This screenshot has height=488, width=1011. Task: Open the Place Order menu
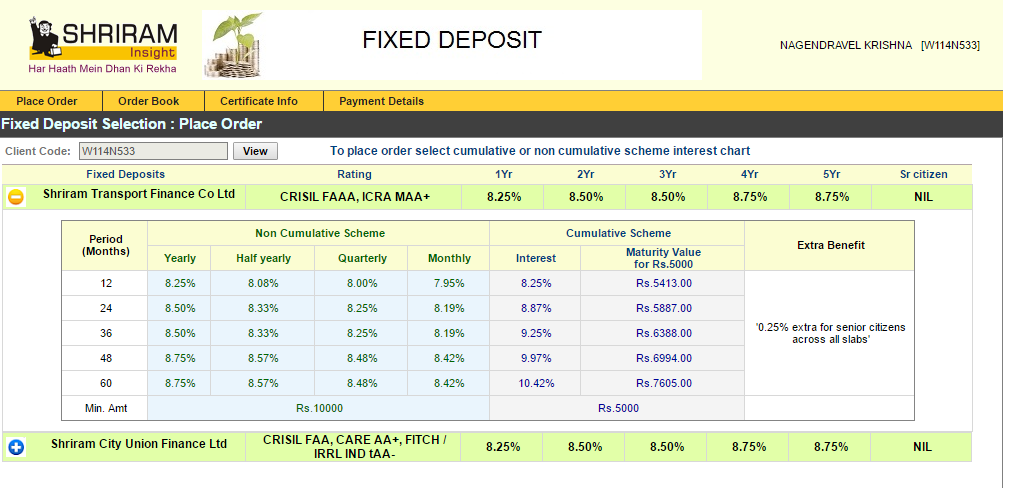coord(47,101)
